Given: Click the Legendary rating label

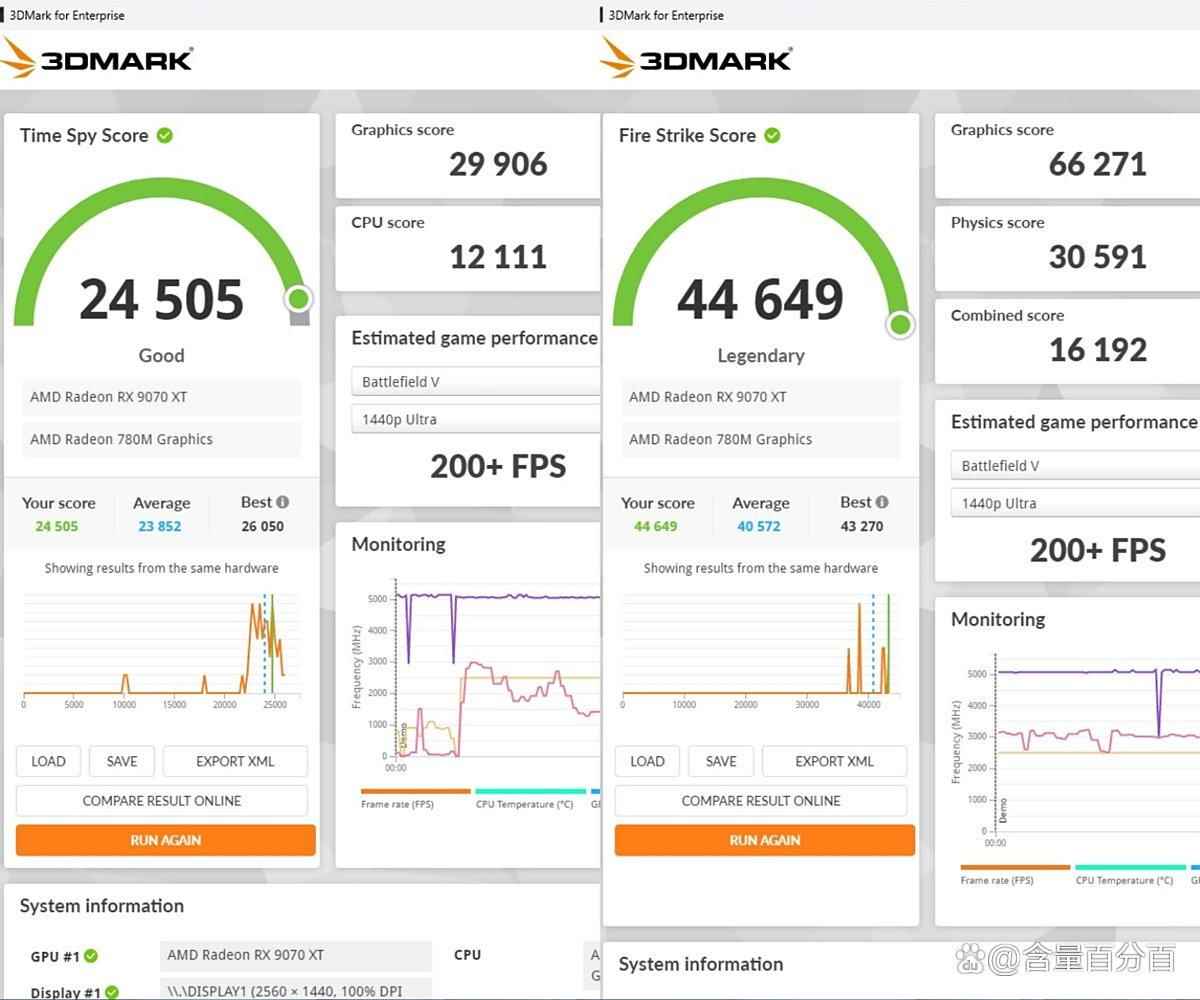Looking at the screenshot, I should 760,355.
